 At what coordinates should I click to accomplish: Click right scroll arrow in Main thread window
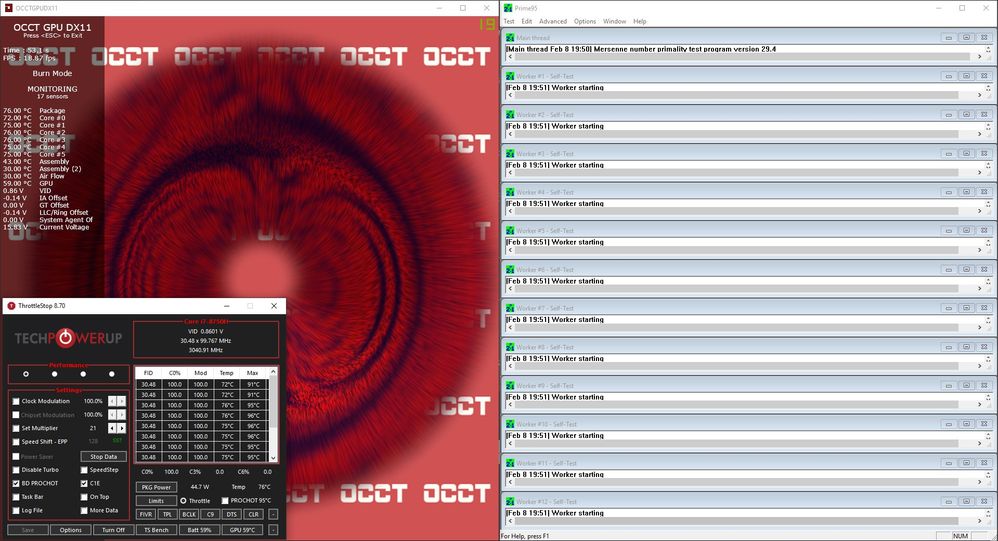pyautogui.click(x=980, y=57)
